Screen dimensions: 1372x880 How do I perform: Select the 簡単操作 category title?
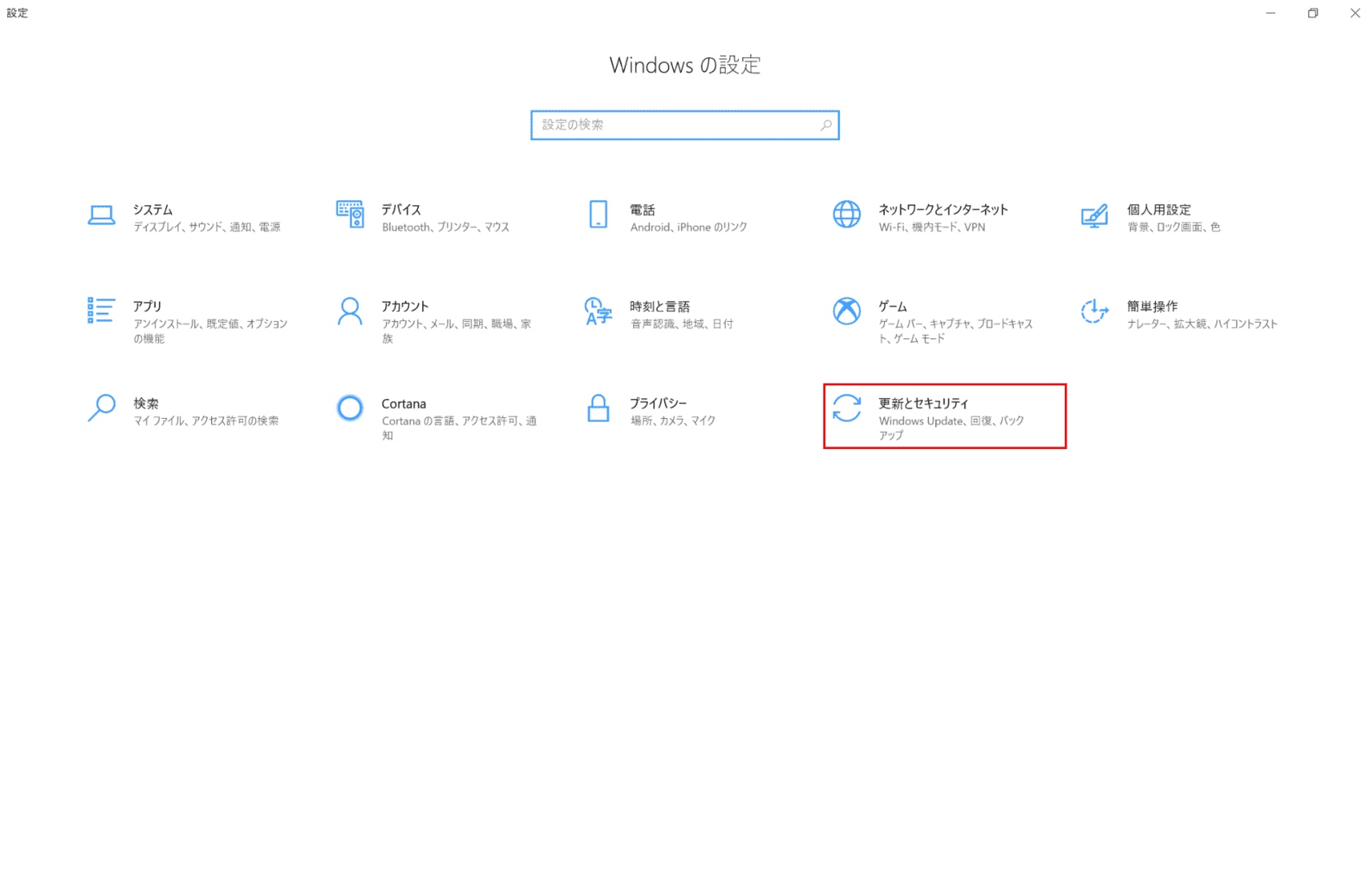click(1153, 306)
